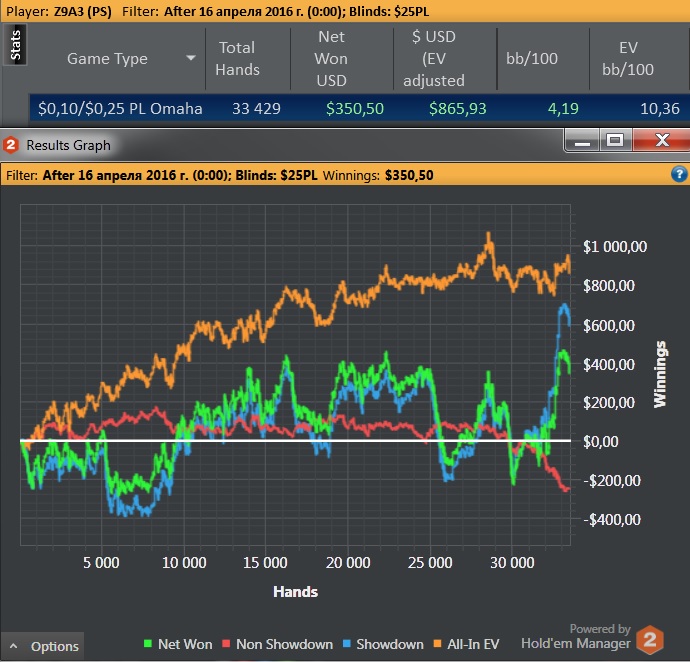Open the Stats vertical tab
The image size is (690, 662).
click(x=15, y=45)
